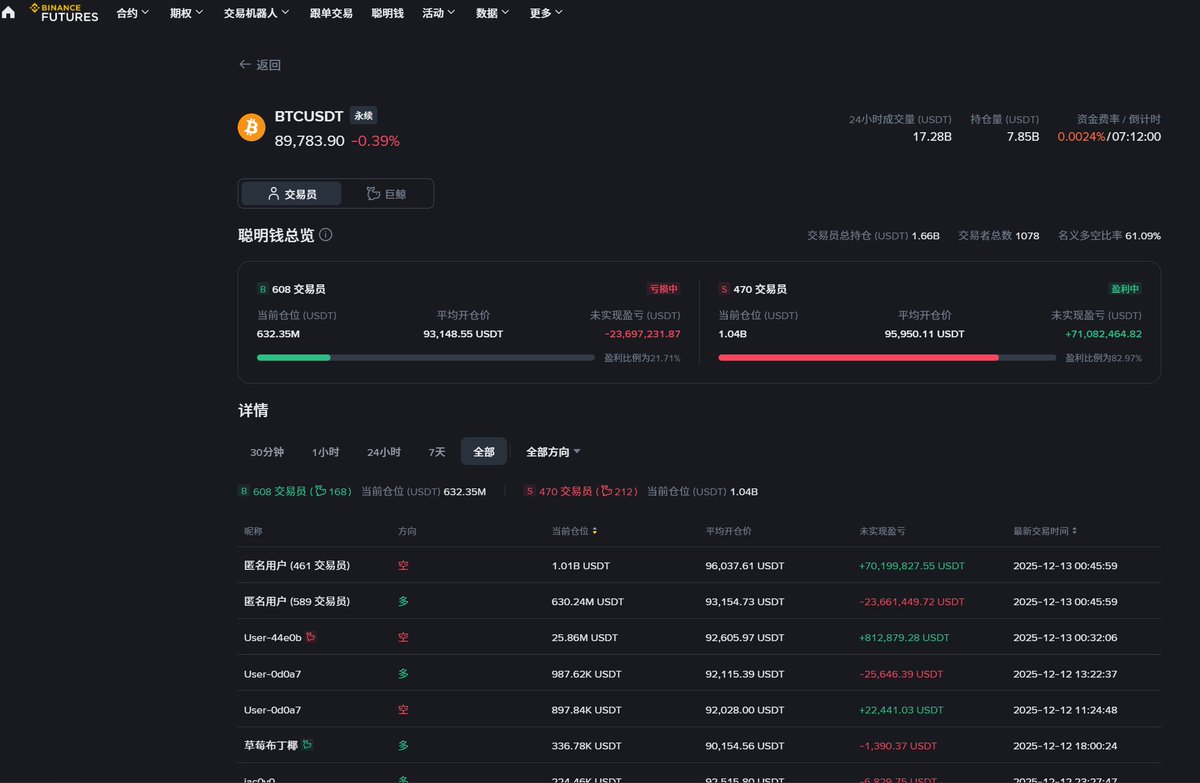Switch to the 巨鲸 (whale) view
This screenshot has height=783, width=1200.
[386, 194]
